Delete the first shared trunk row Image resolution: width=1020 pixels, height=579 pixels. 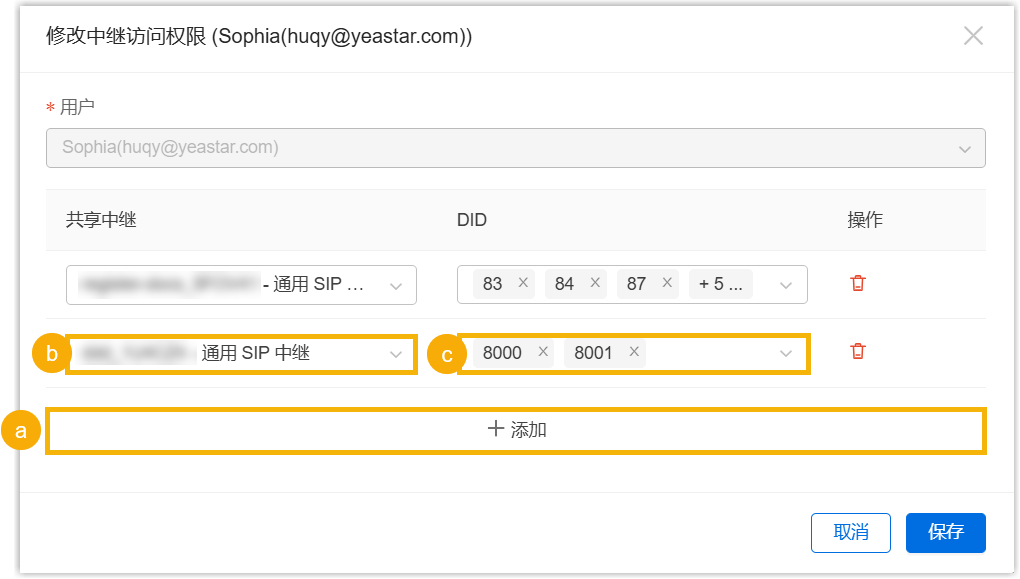[857, 284]
